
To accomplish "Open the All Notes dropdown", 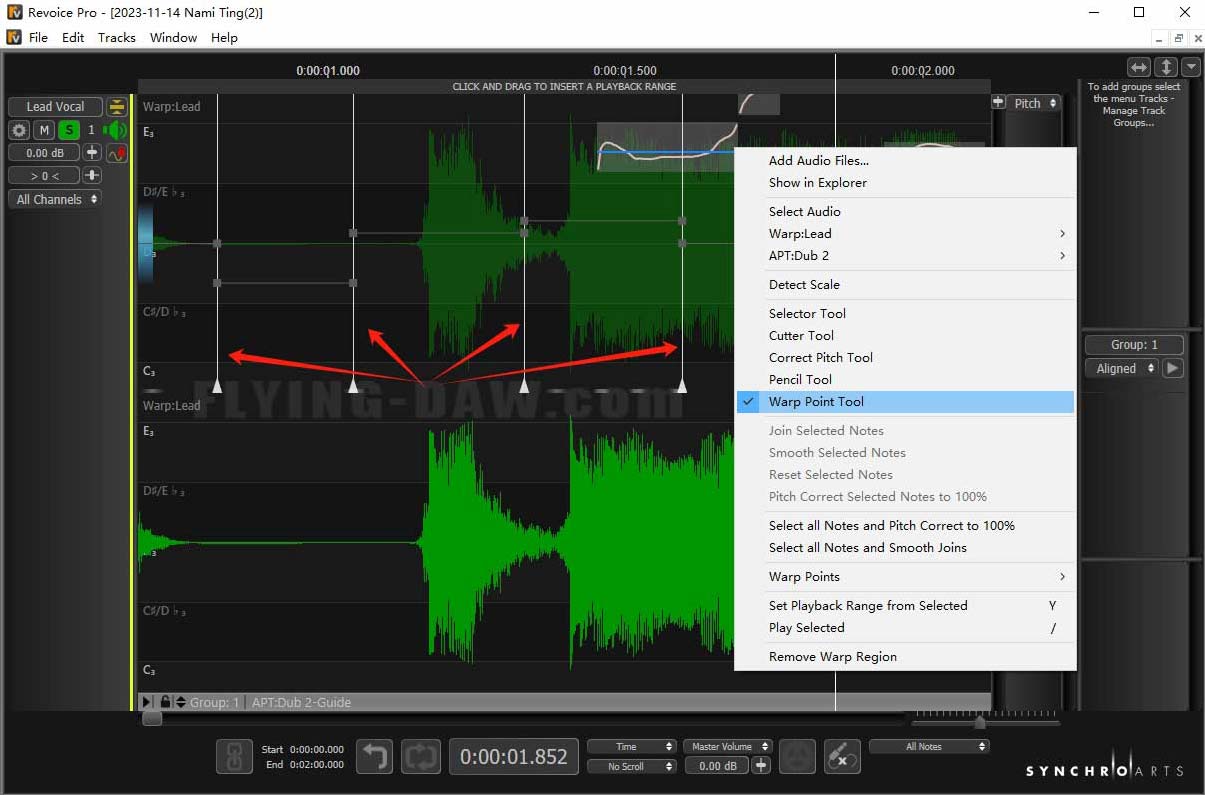I will click(929, 746).
